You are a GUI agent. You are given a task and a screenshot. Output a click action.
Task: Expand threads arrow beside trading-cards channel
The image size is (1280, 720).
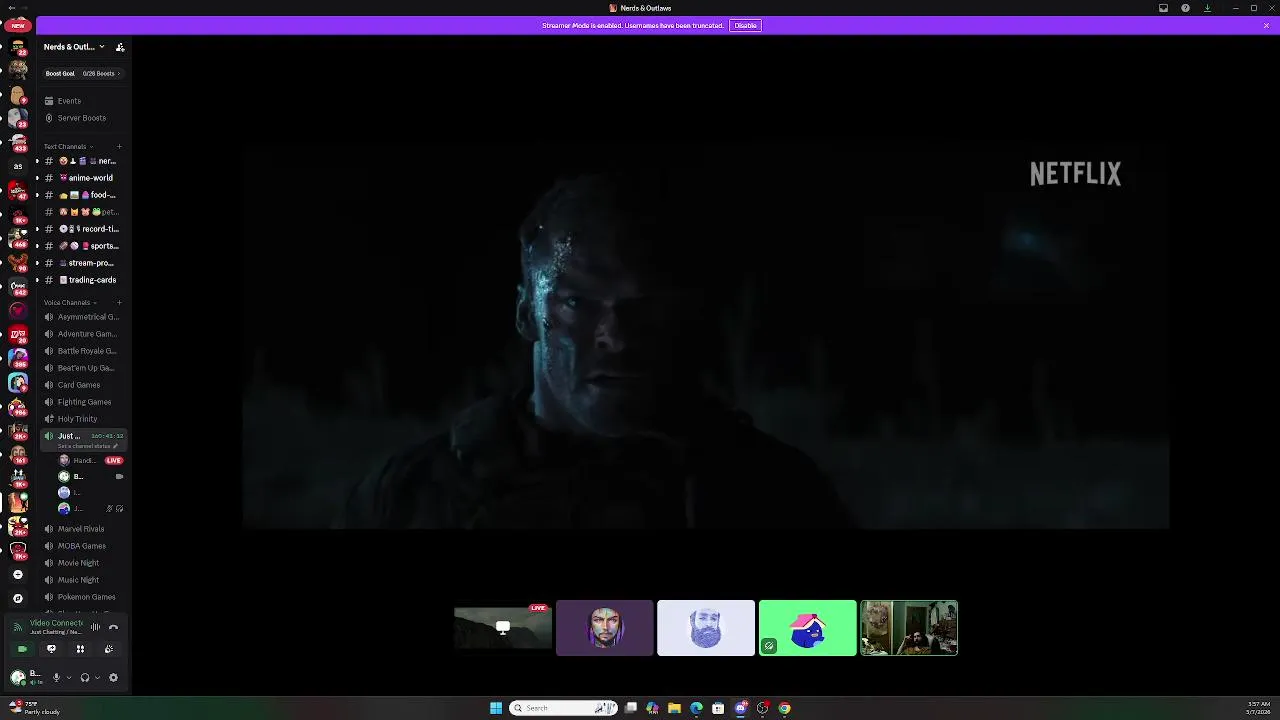click(37, 280)
